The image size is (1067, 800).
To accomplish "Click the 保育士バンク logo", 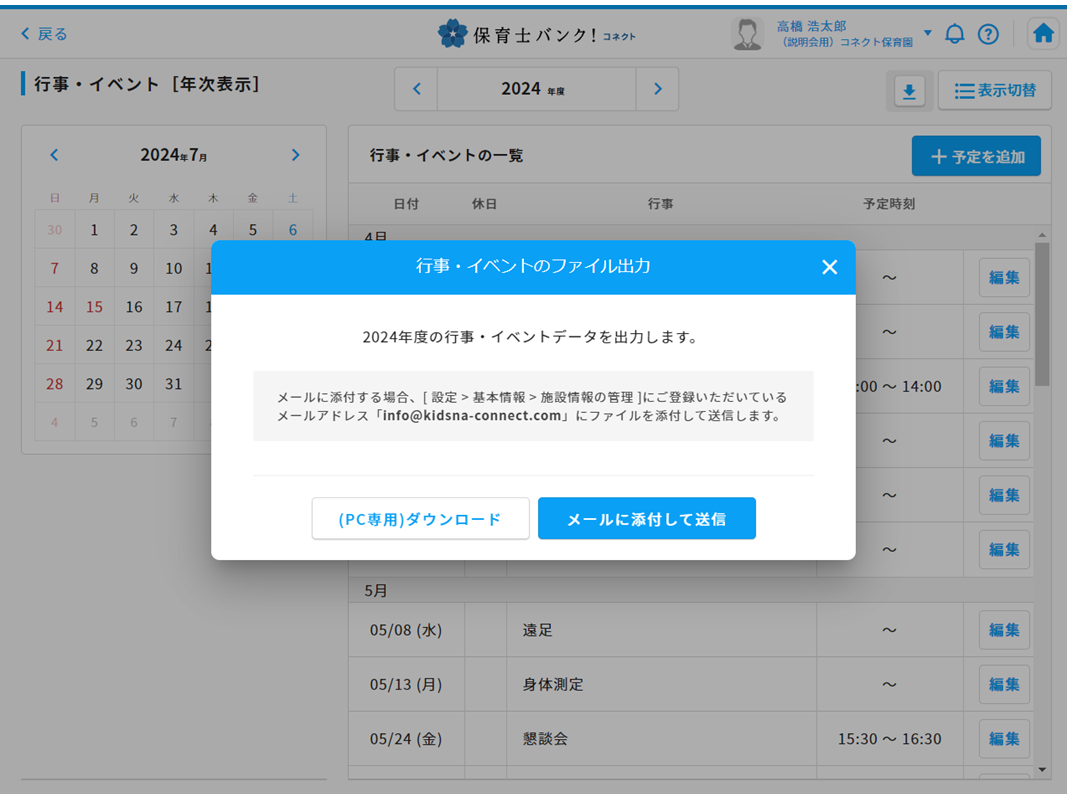I will (536, 34).
